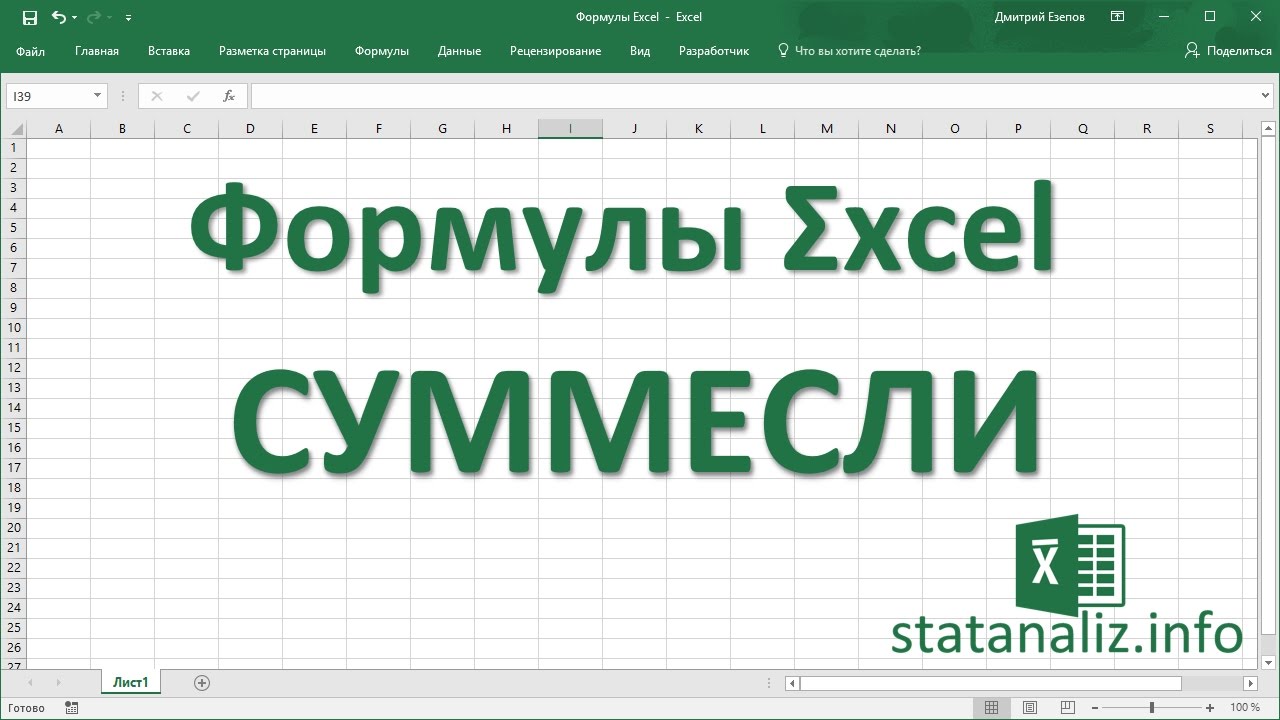The height and width of the screenshot is (720, 1280).
Task: Select row 1 header
Action: click(x=13, y=147)
